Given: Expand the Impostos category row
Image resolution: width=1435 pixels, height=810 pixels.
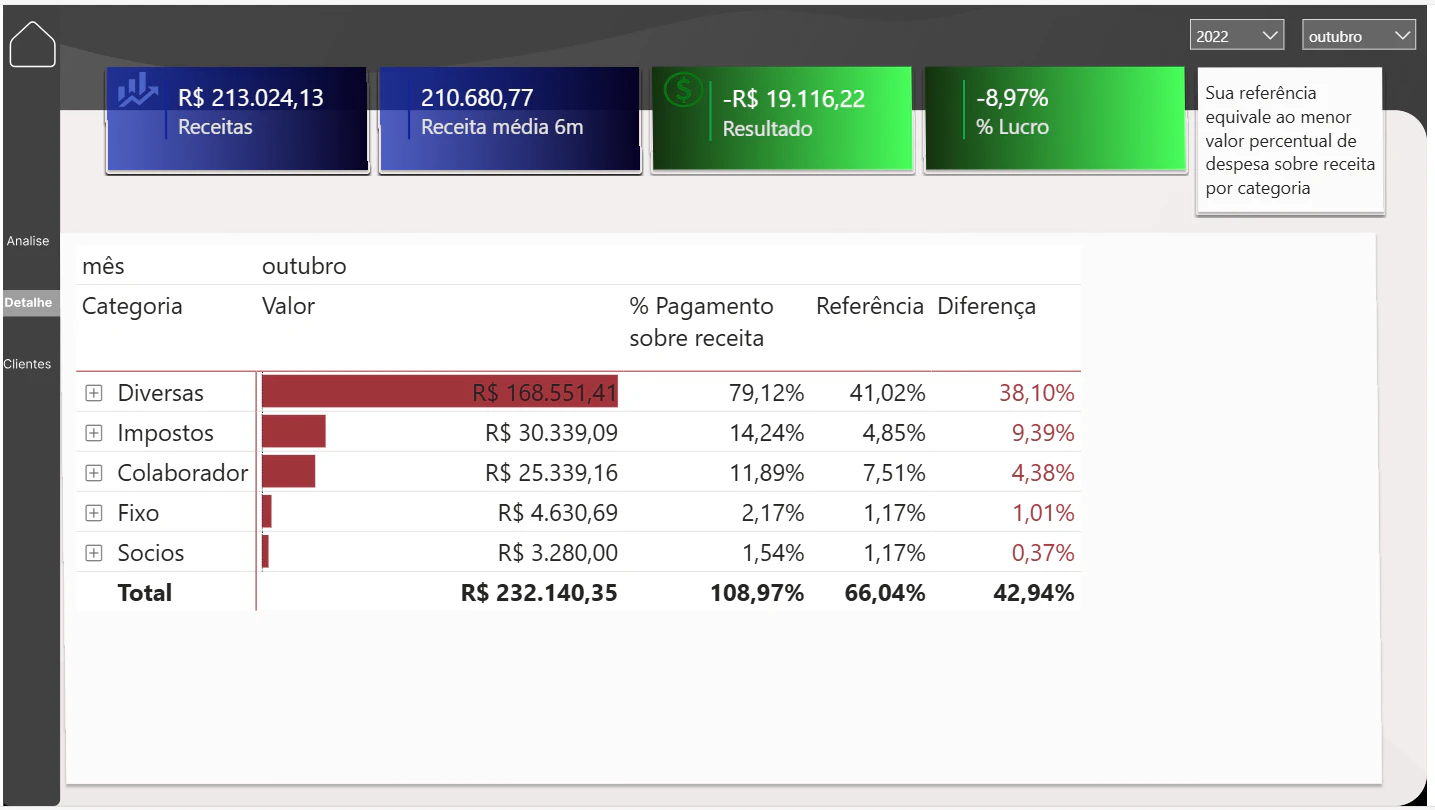Looking at the screenshot, I should click(x=94, y=433).
